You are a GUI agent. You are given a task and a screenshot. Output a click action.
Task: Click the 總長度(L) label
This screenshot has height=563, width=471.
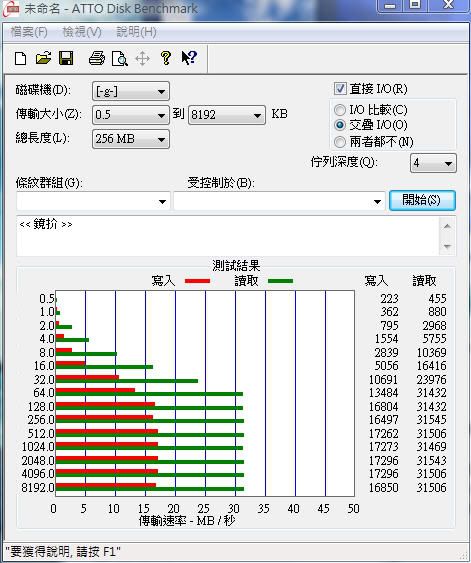[43, 138]
